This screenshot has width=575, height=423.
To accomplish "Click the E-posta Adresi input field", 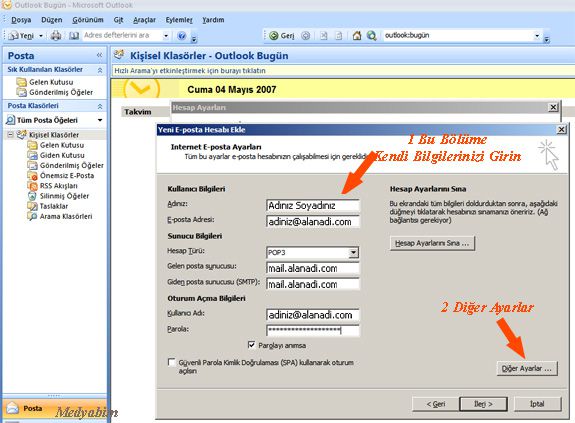I will [x=313, y=221].
